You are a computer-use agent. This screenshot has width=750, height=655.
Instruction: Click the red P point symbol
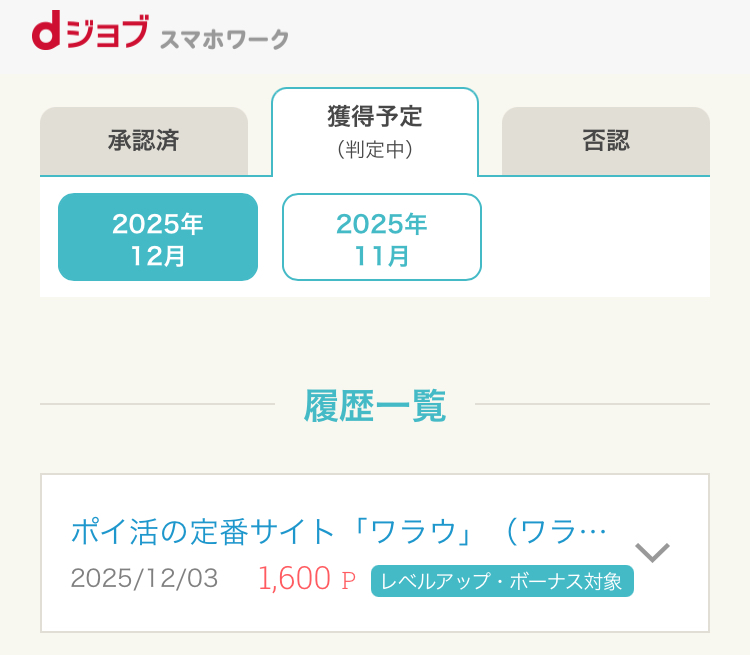[x=349, y=581]
